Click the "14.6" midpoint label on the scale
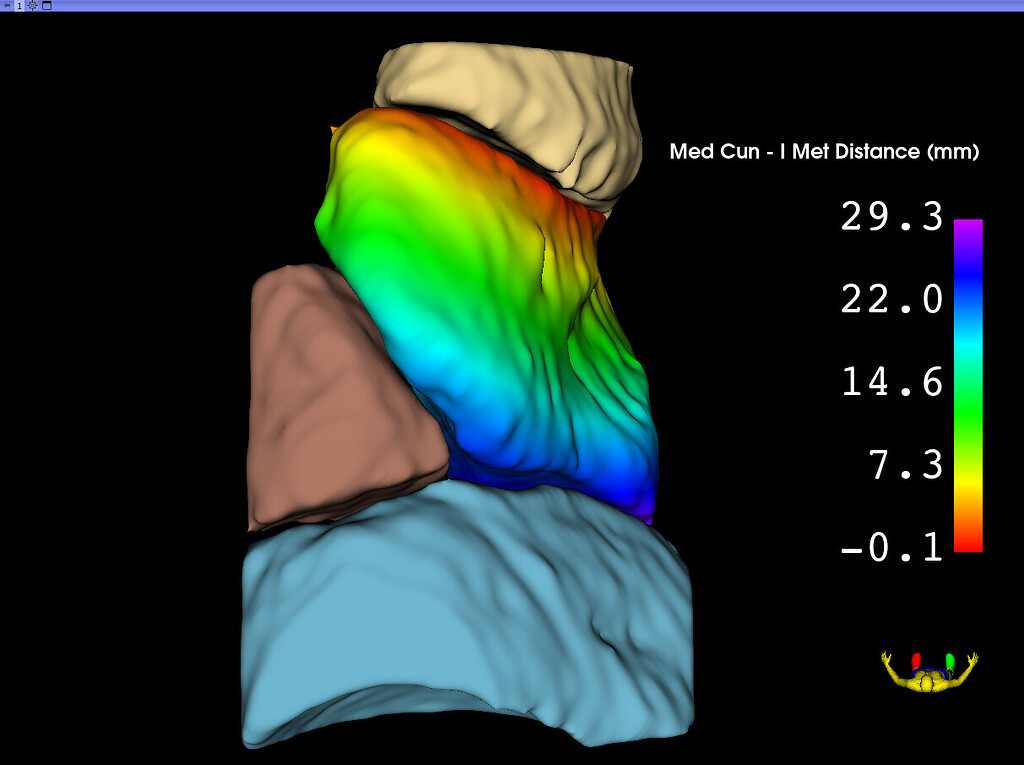 click(892, 382)
